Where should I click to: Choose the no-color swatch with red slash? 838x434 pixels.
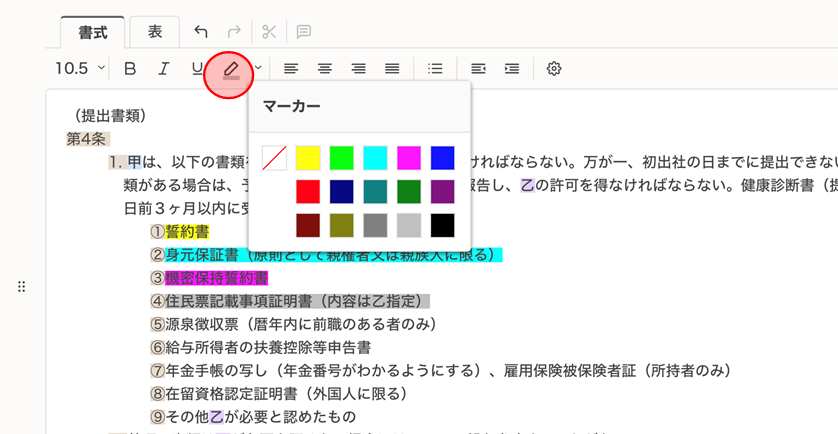click(x=274, y=158)
